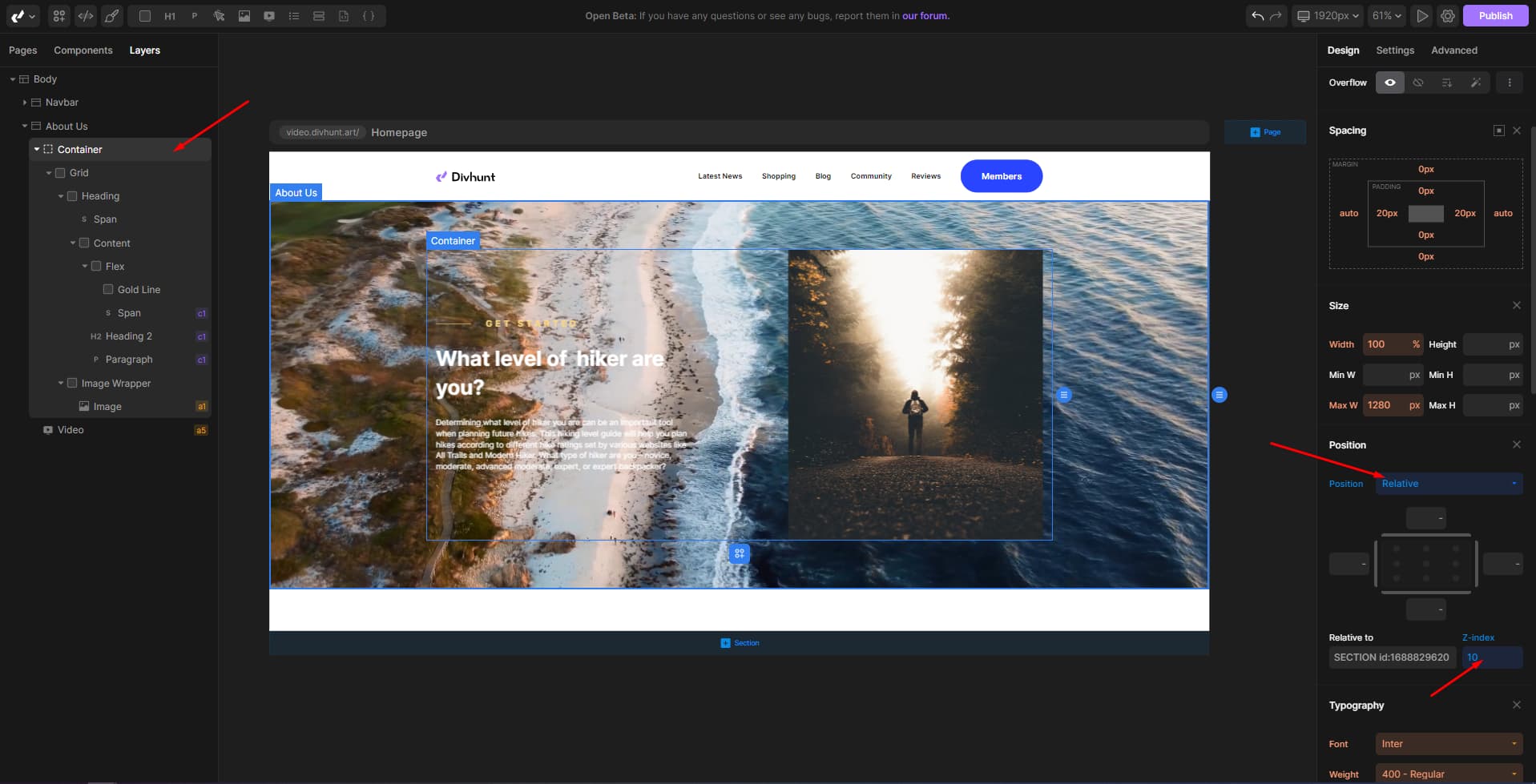Toggle spacing expand icon beside Spacing
The image size is (1536, 784).
(x=1498, y=131)
